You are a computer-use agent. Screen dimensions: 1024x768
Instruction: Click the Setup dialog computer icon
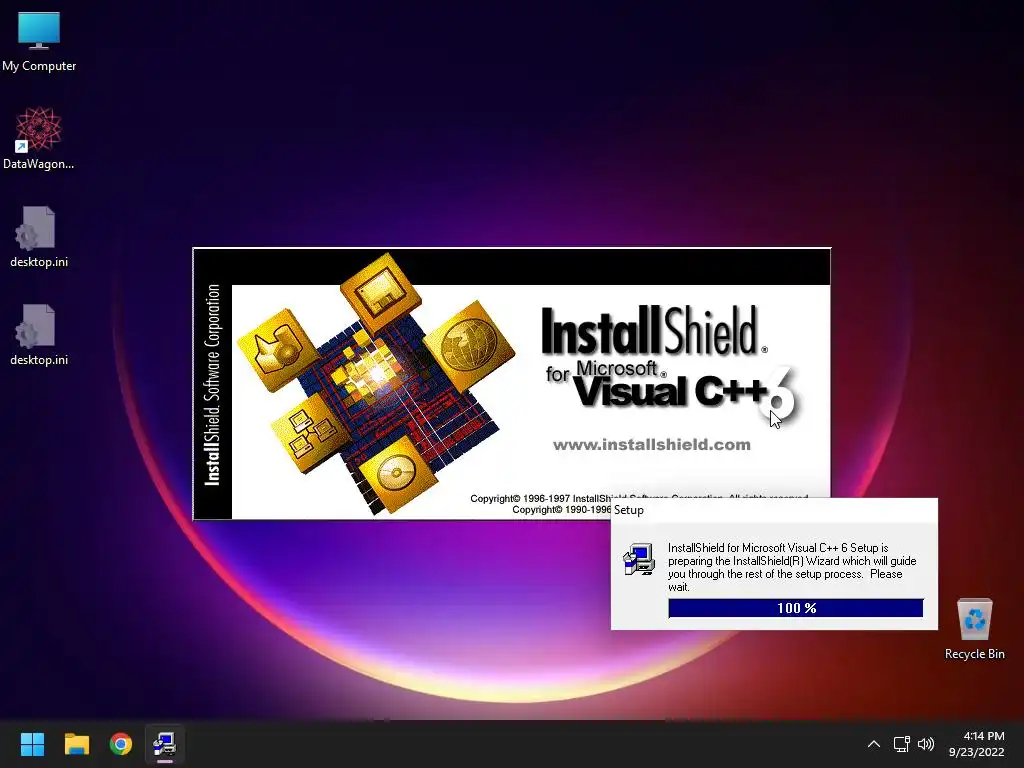point(639,559)
